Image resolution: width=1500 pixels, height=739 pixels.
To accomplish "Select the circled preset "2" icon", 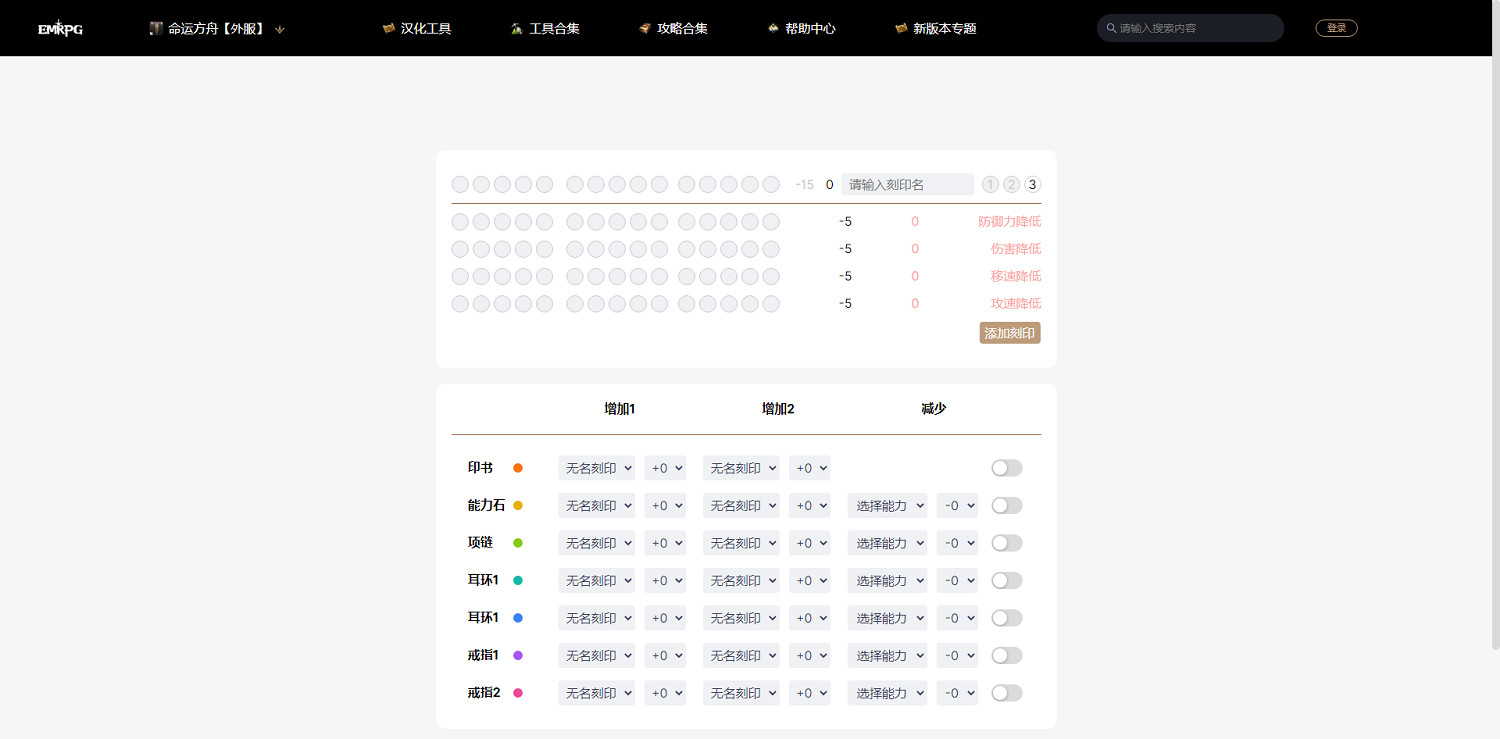I will pyautogui.click(x=1012, y=184).
